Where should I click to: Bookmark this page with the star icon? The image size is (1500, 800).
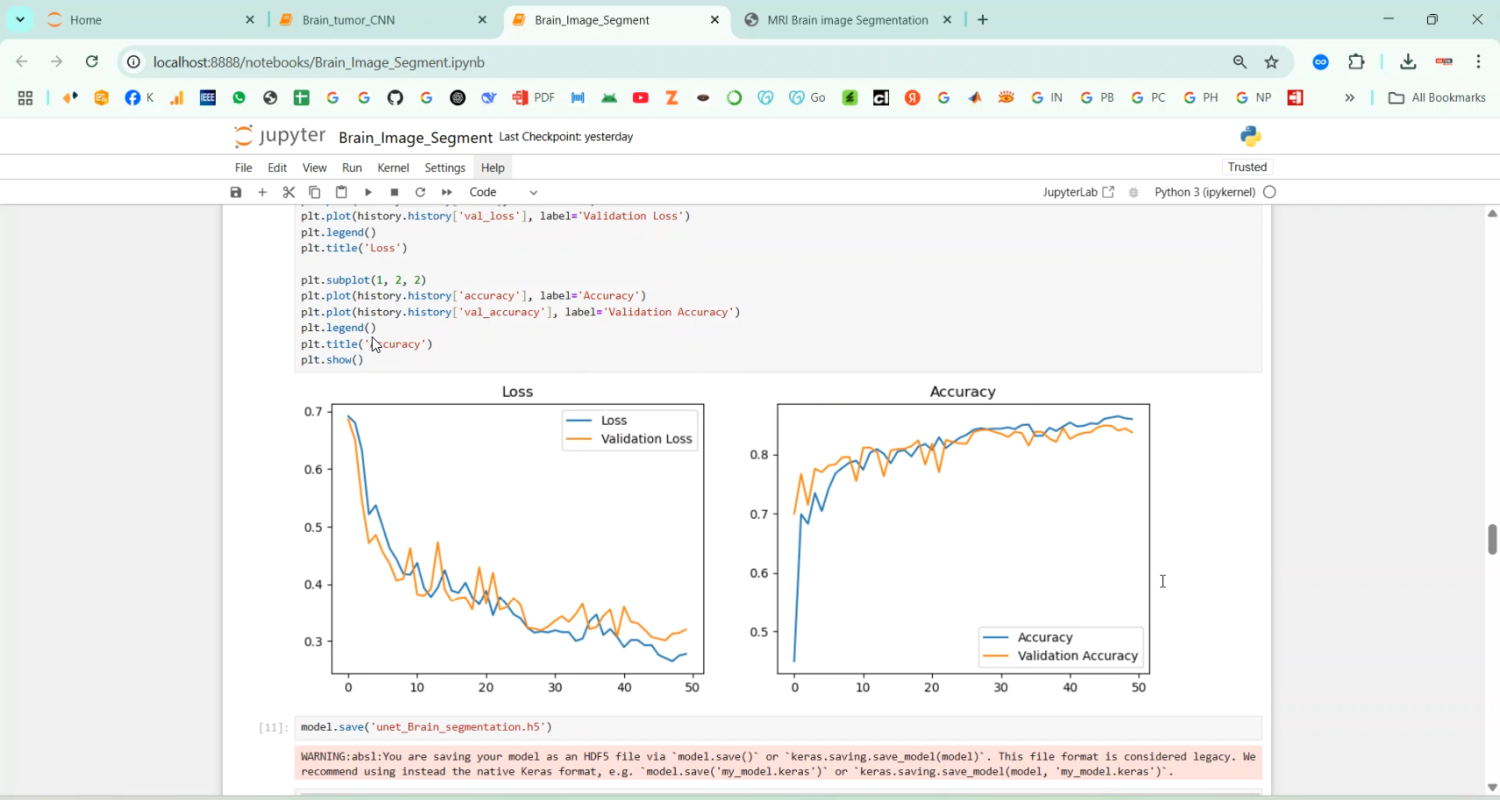click(1271, 62)
